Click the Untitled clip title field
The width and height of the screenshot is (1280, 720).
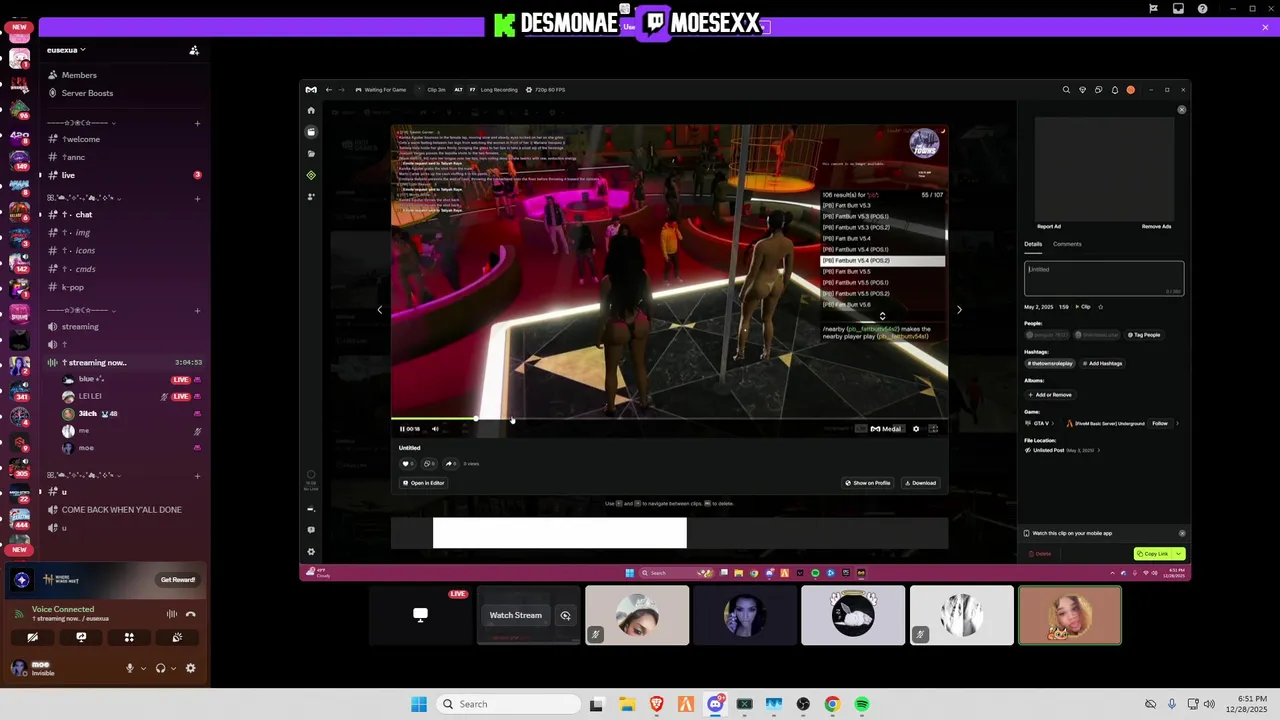point(1104,279)
